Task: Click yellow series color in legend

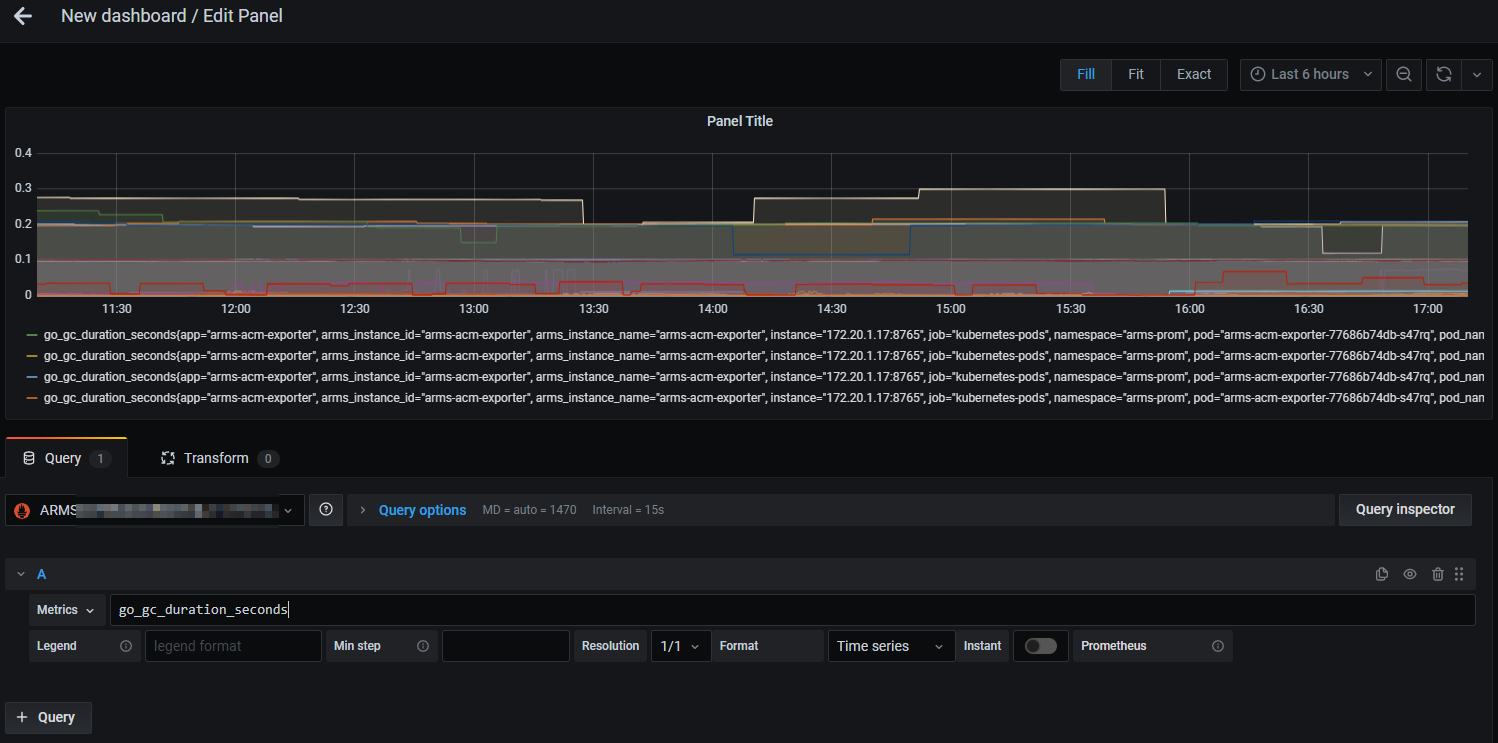Action: [x=31, y=355]
